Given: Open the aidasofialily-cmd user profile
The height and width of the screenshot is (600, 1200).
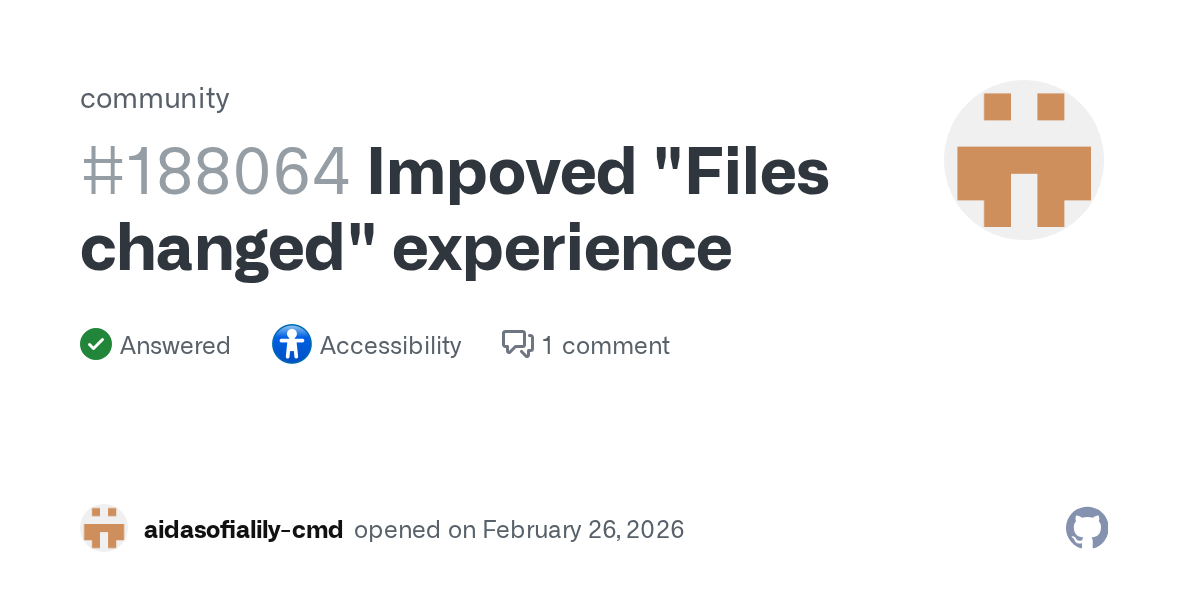Looking at the screenshot, I should coord(243,530).
